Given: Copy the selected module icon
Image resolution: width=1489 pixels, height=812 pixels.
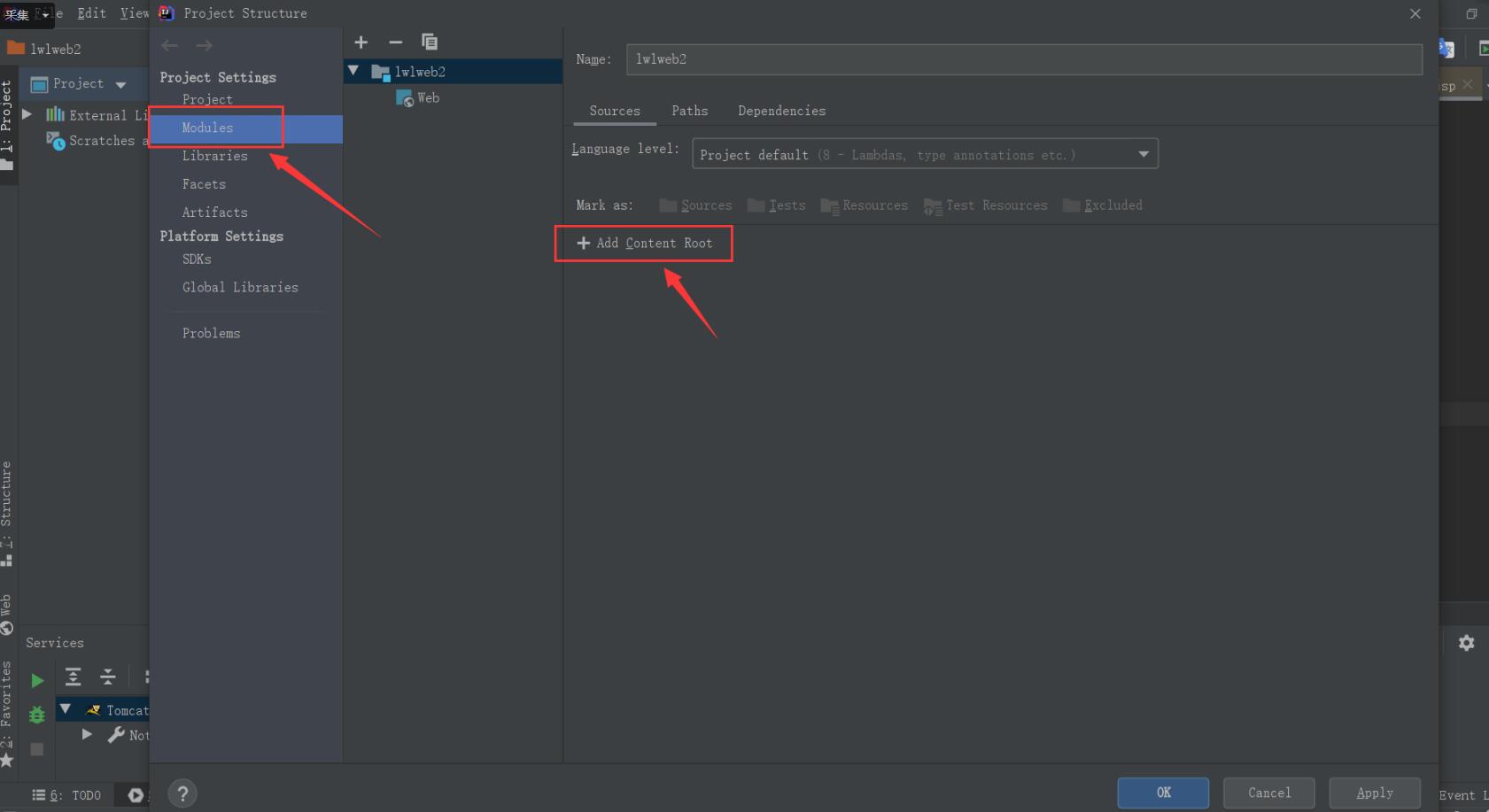Looking at the screenshot, I should coord(430,42).
